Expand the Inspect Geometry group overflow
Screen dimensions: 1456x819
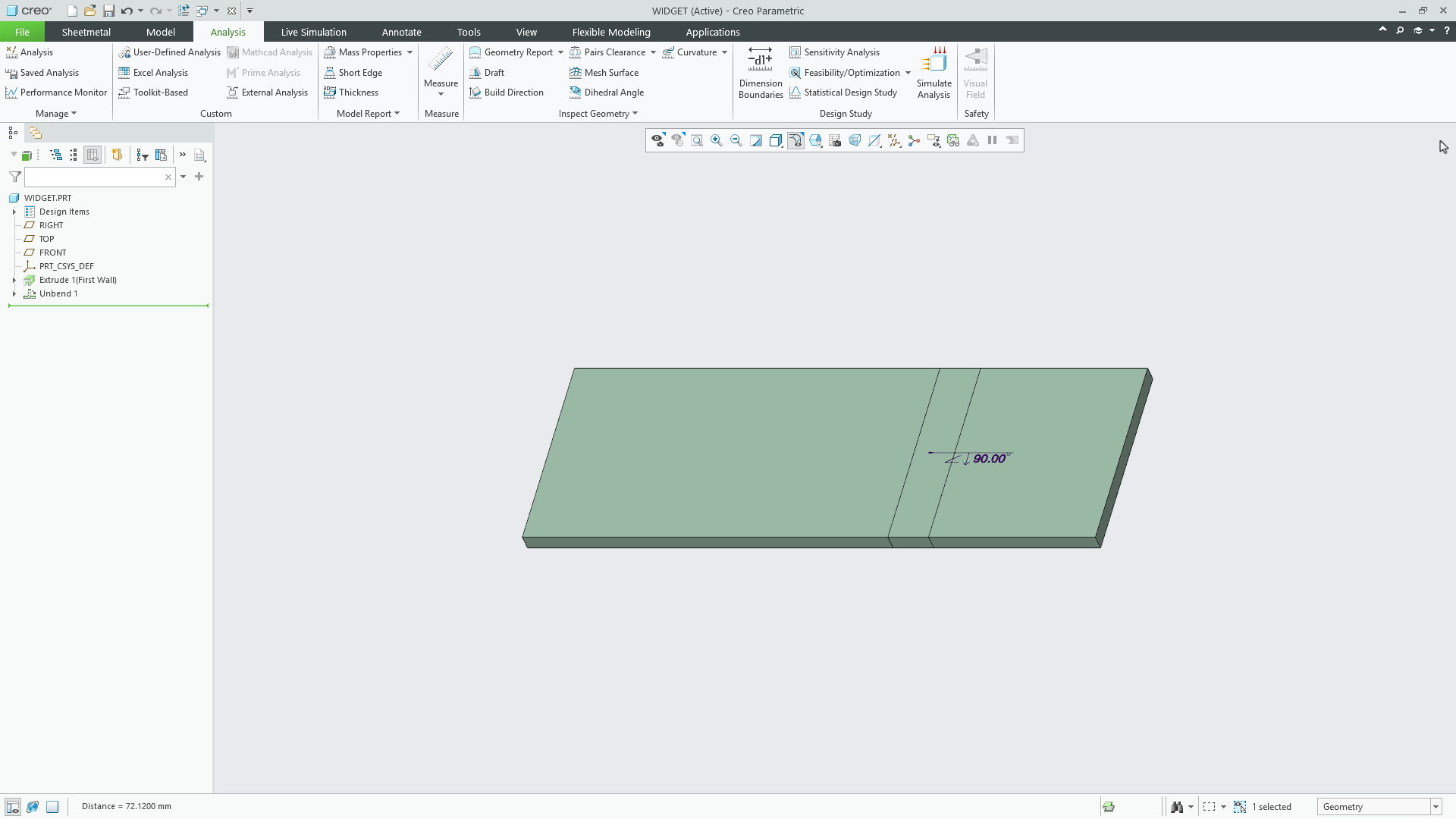(598, 114)
